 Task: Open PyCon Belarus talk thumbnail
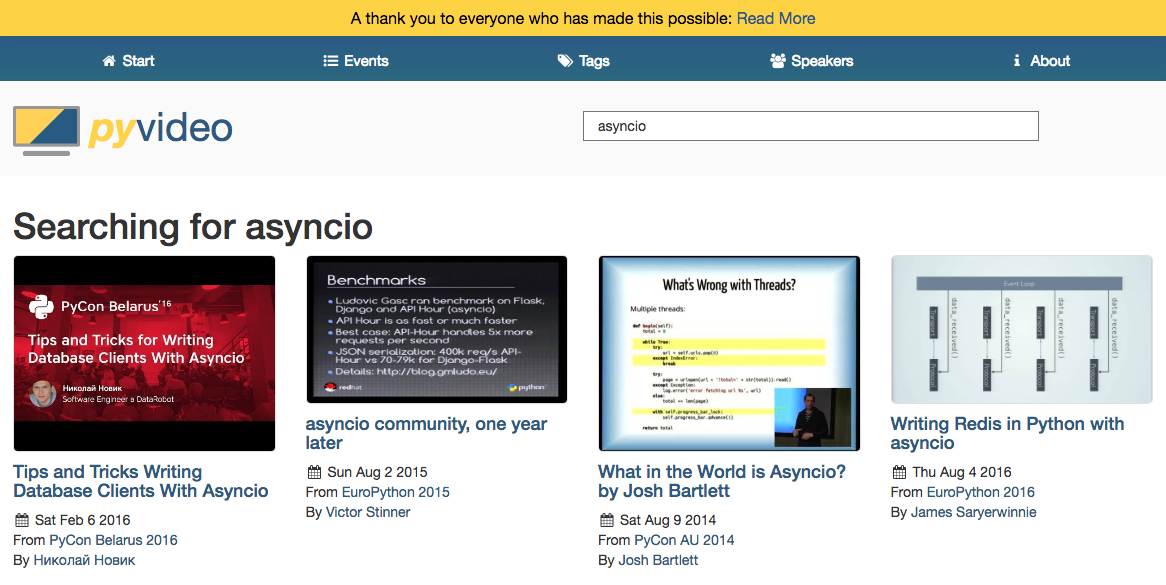144,354
